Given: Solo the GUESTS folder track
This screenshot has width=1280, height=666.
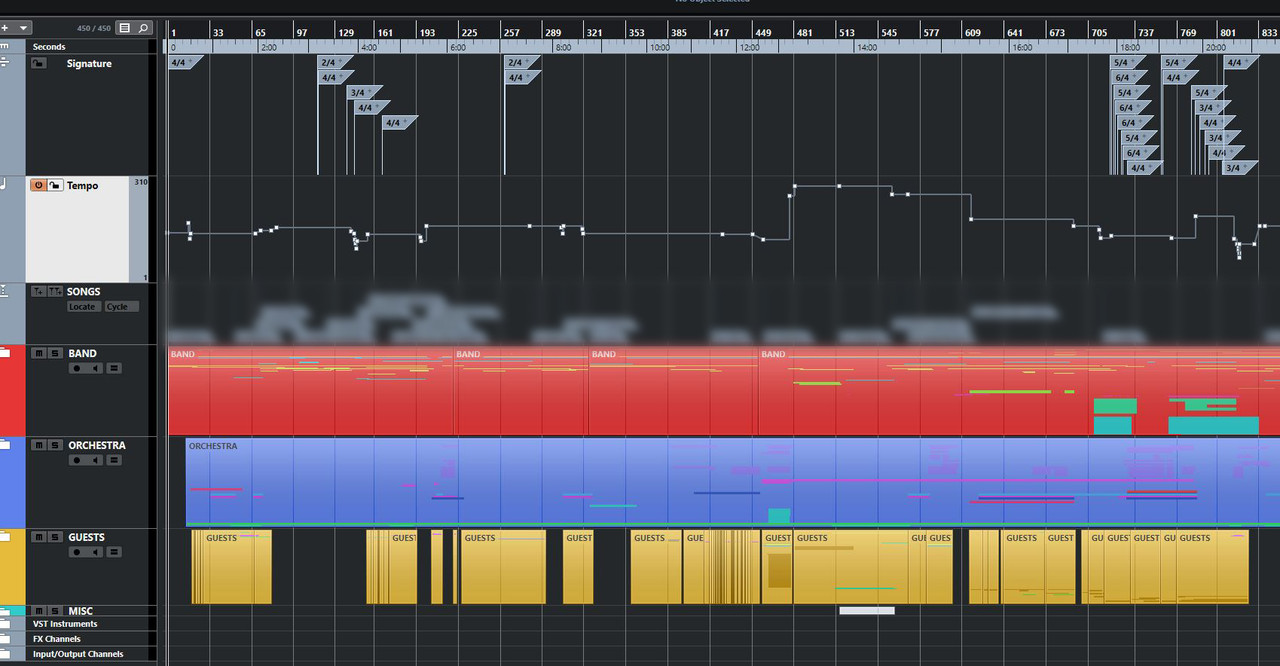Looking at the screenshot, I should (55, 537).
